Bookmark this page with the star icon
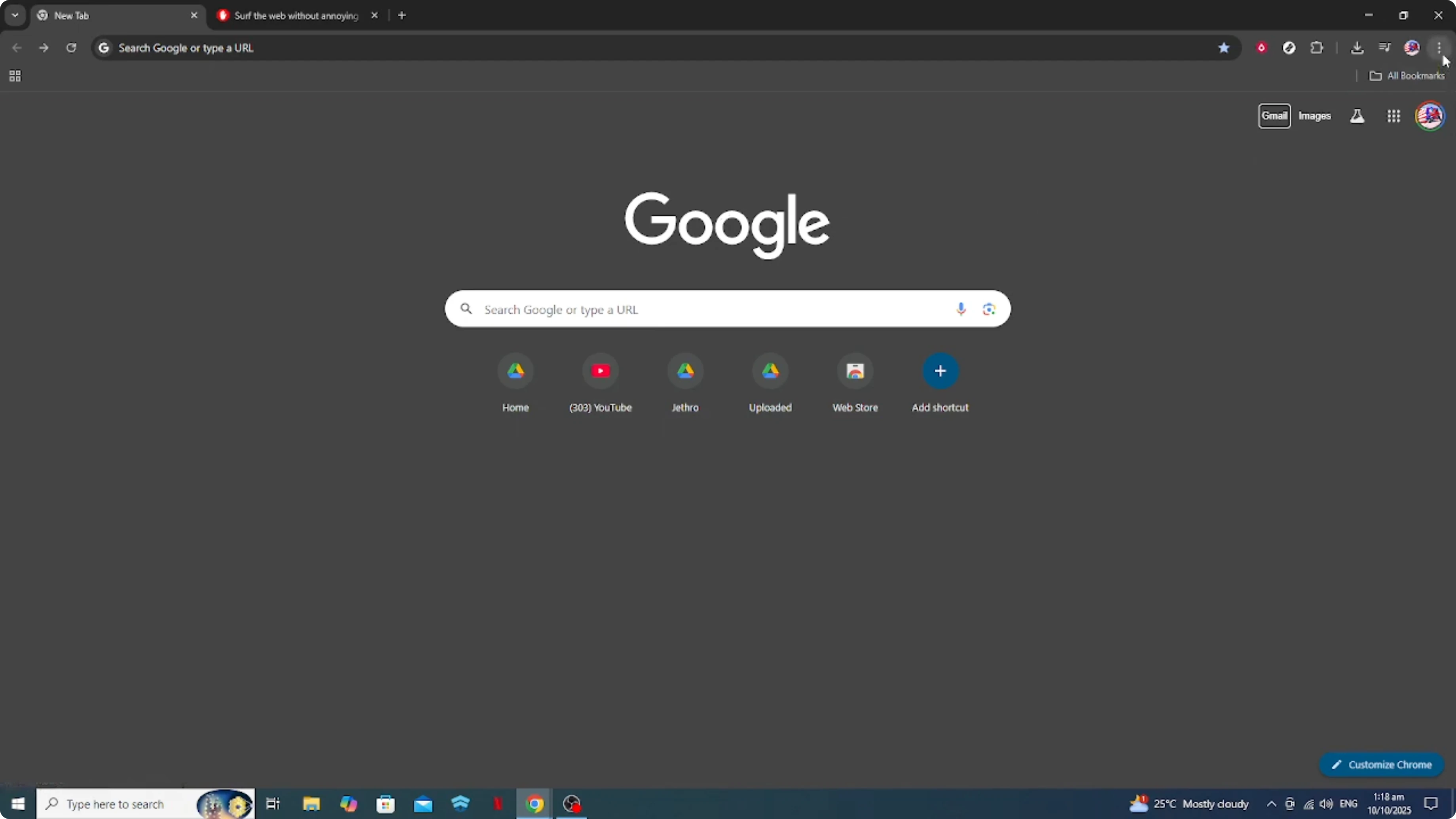The image size is (1456, 819). 1224,48
